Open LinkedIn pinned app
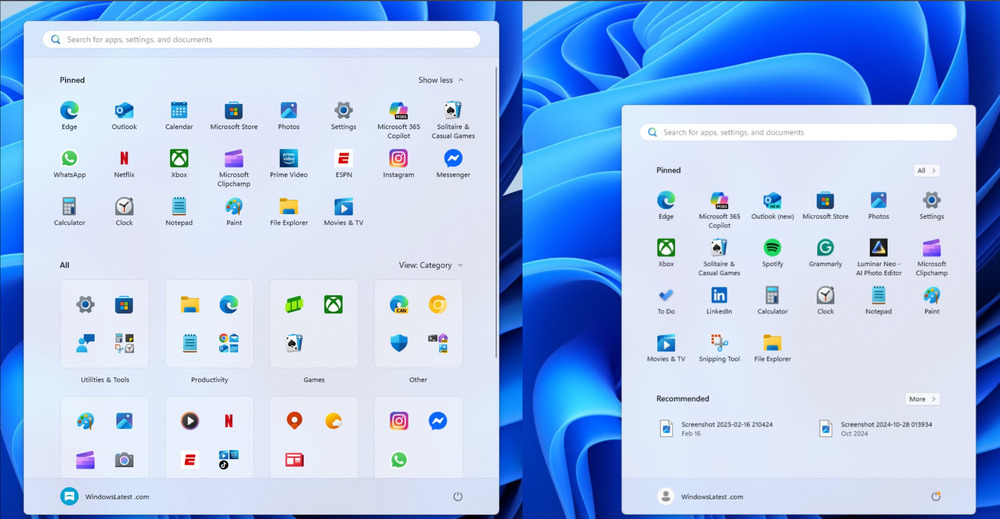This screenshot has height=519, width=1000. click(x=719, y=300)
